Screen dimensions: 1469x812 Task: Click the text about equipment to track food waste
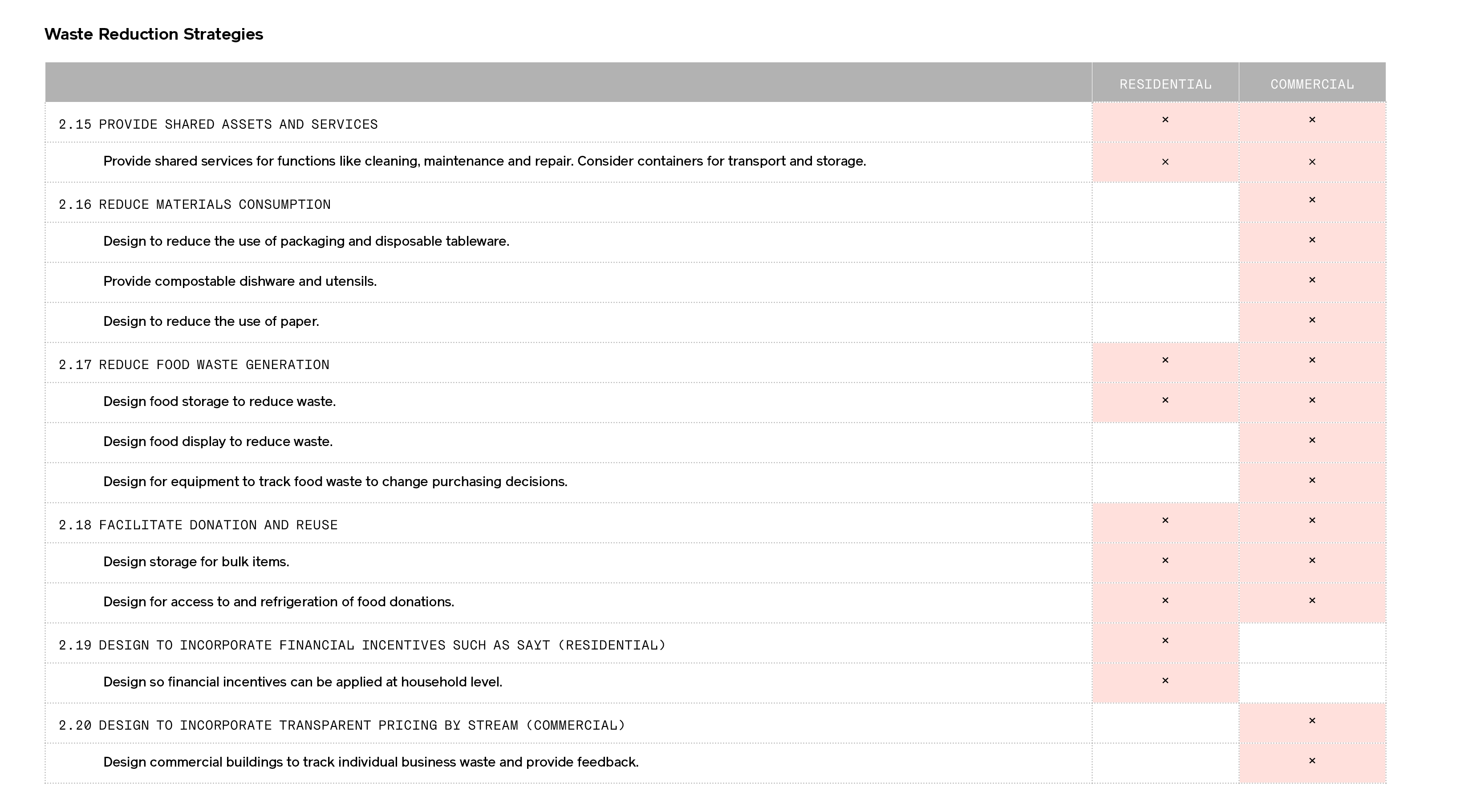335,482
